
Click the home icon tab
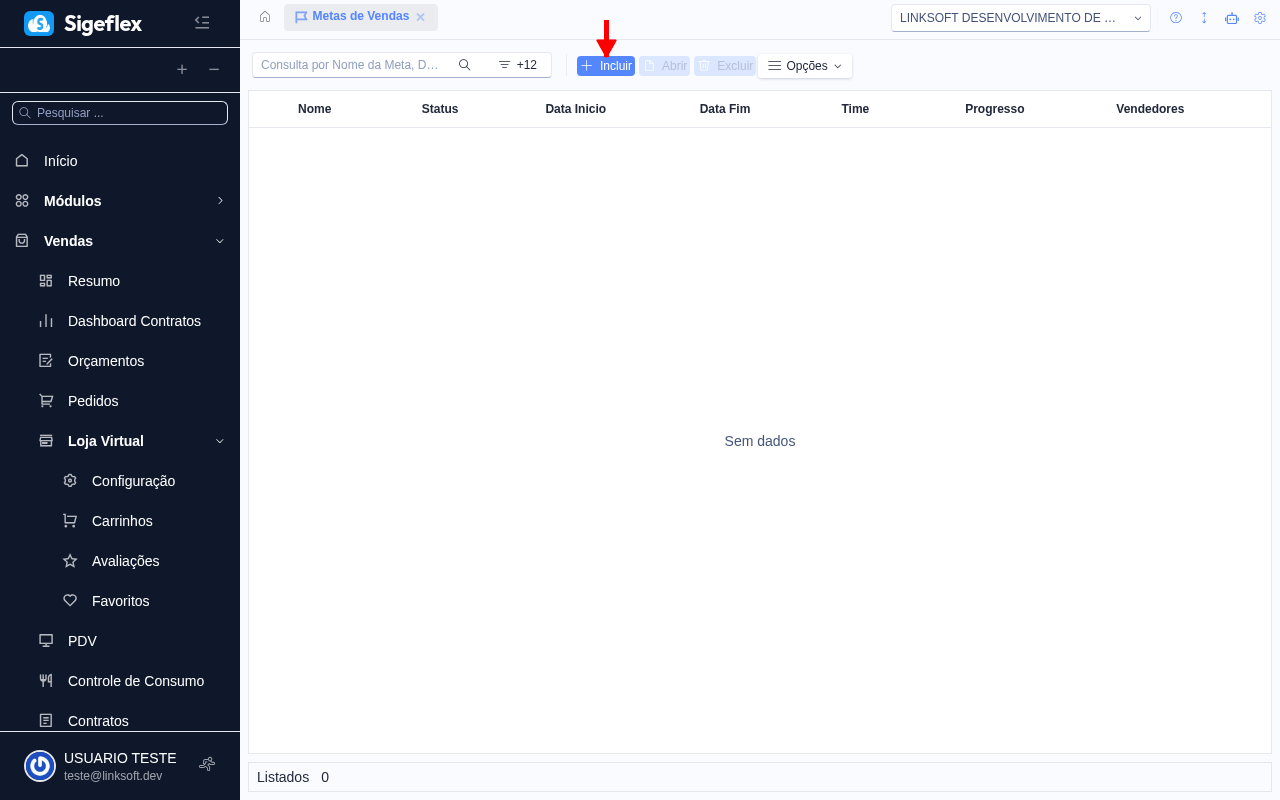[x=265, y=17]
